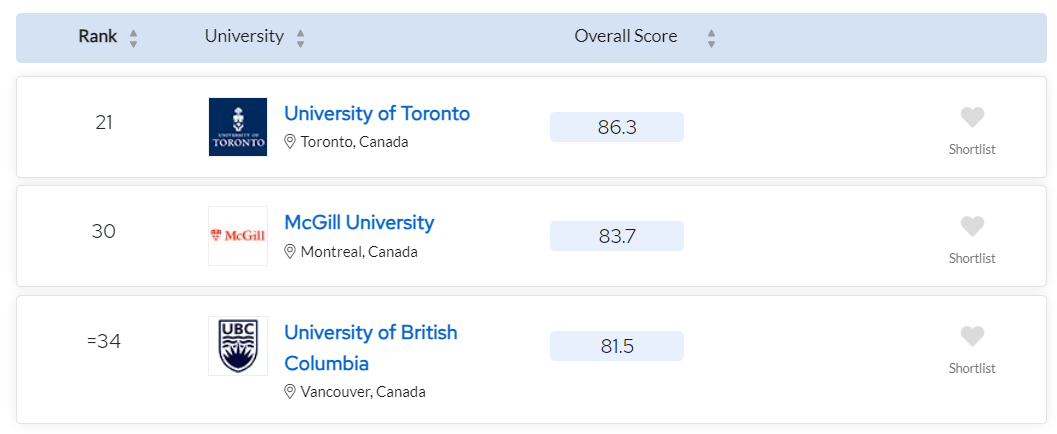Click location pin by Vancouver, Canada
The width and height of the screenshot is (1057, 434).
[291, 392]
